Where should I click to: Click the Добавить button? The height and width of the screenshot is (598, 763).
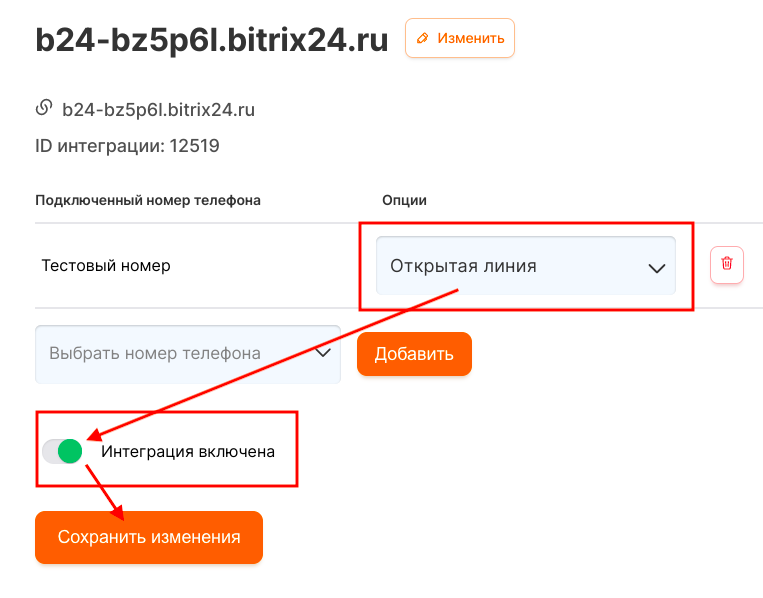pos(414,354)
